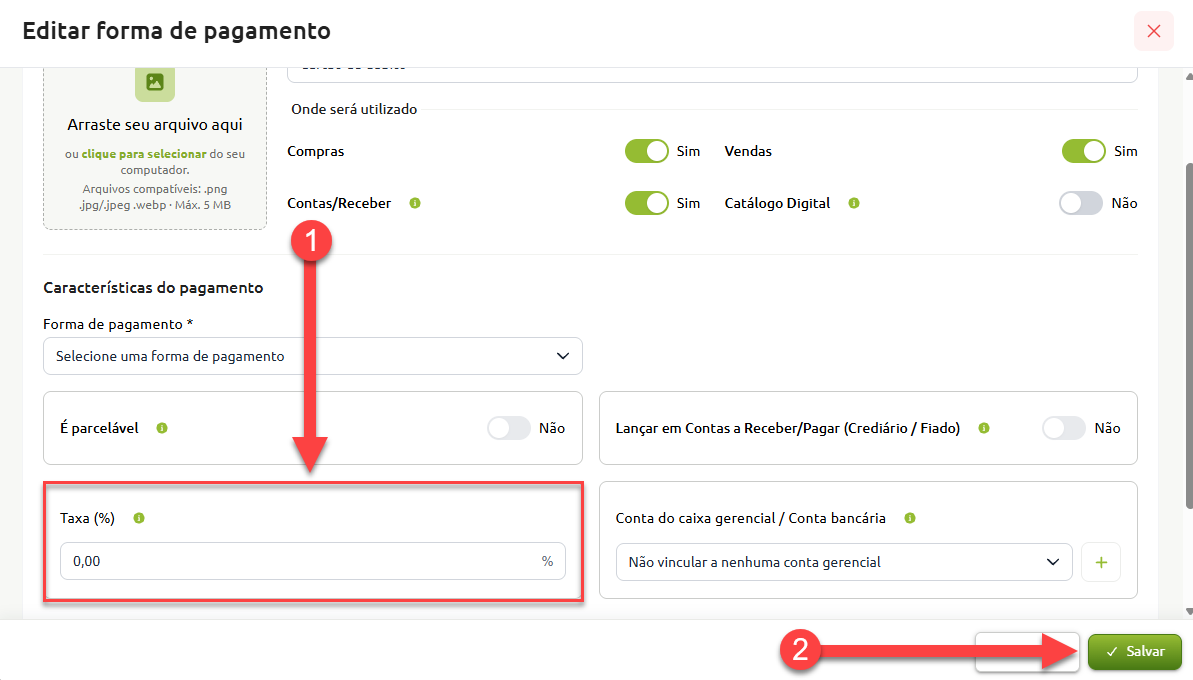Enable the É parcelável switch
This screenshot has height=680, width=1193.
coord(509,428)
